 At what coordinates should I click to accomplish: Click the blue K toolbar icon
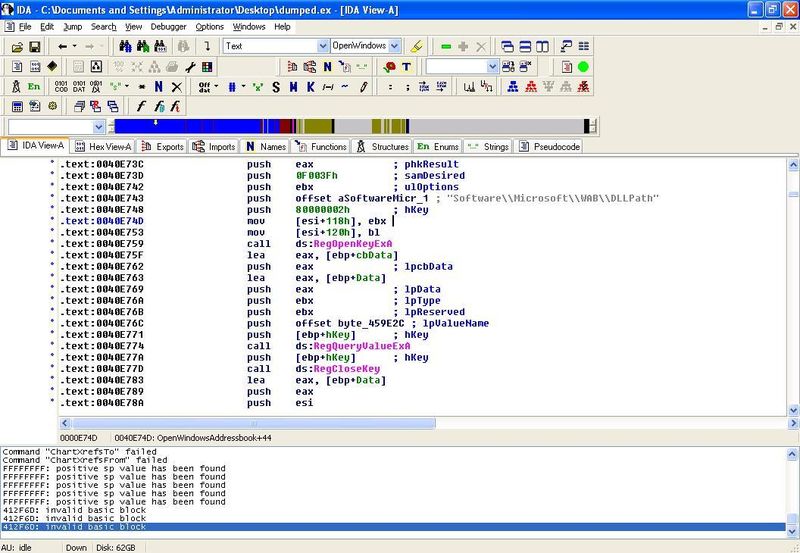(x=310, y=87)
